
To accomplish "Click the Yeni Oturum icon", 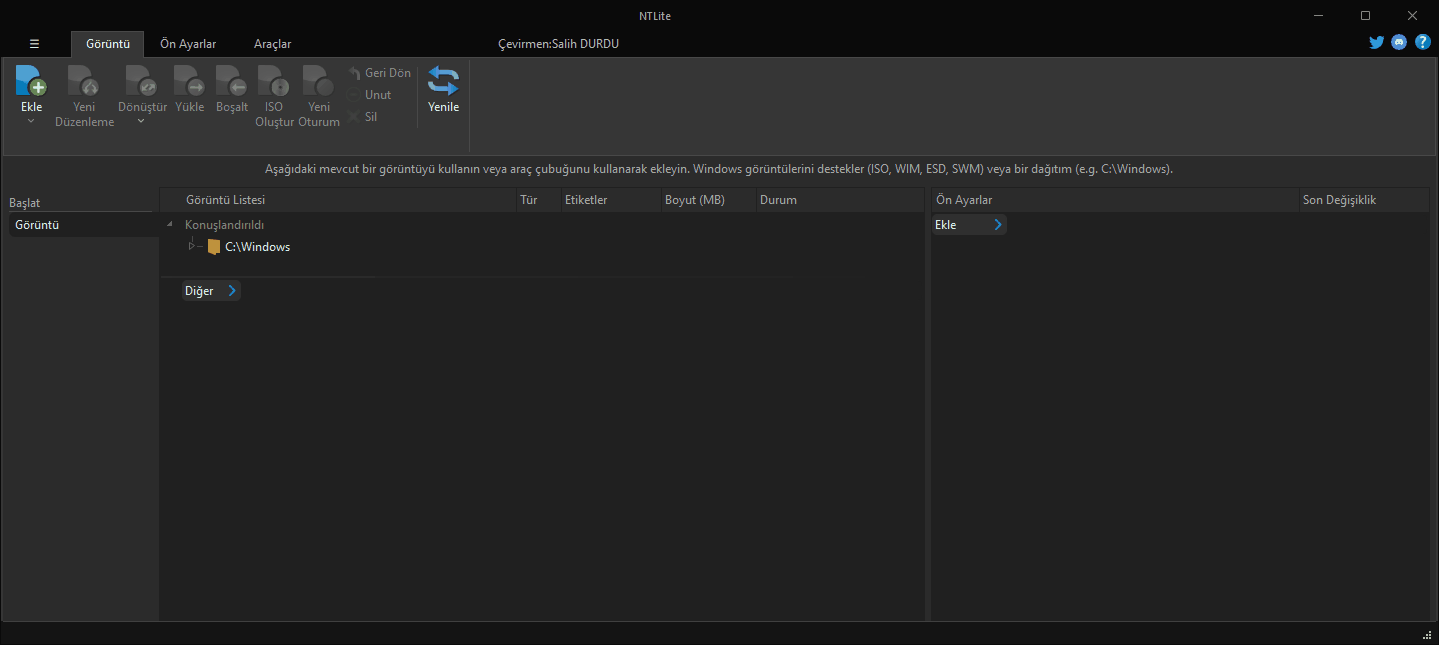I will [318, 81].
